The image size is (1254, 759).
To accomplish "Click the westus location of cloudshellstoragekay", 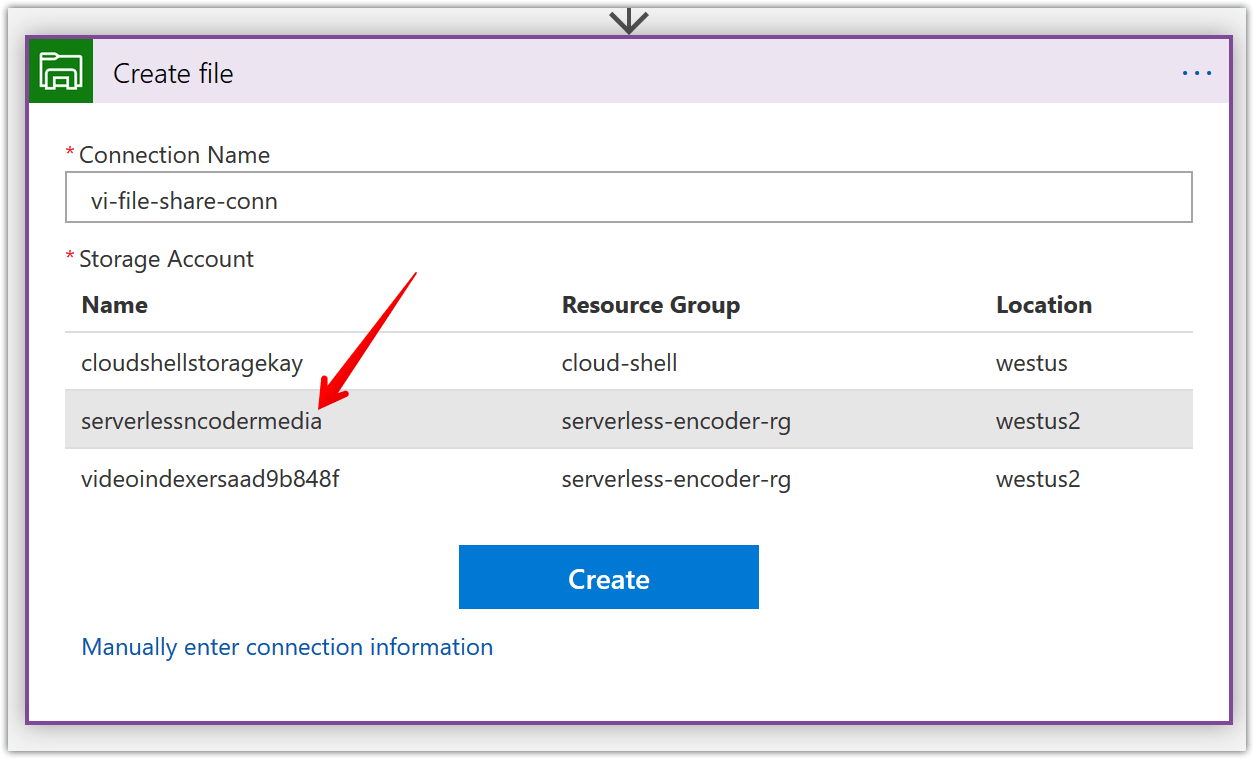I will [x=1031, y=363].
